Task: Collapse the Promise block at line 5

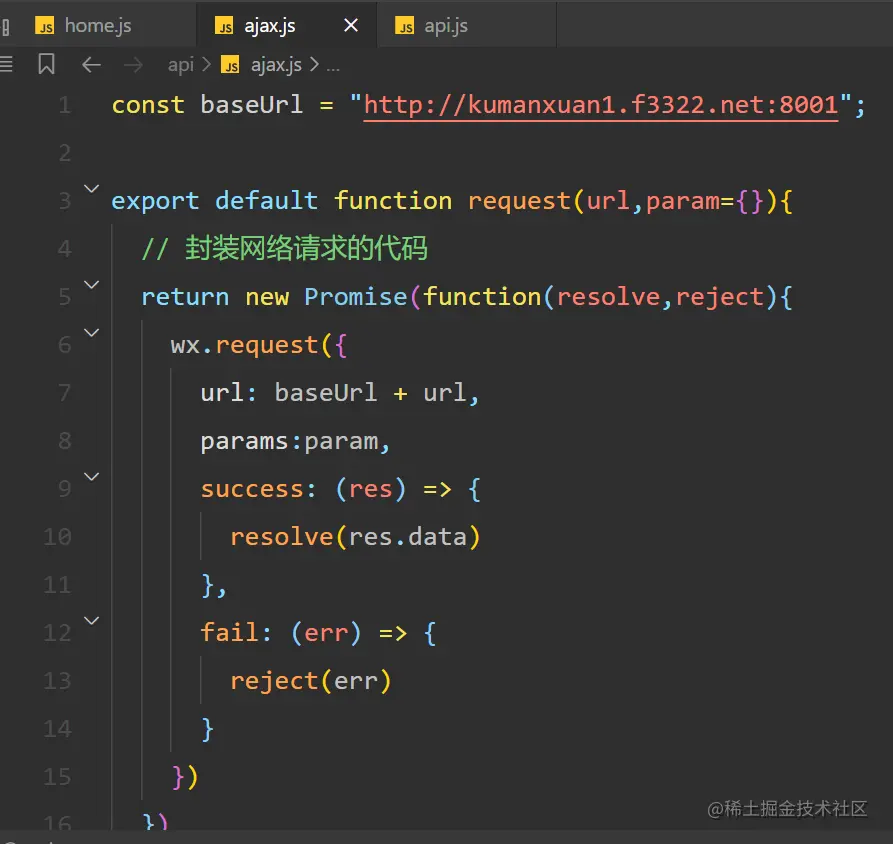Action: pyautogui.click(x=92, y=284)
